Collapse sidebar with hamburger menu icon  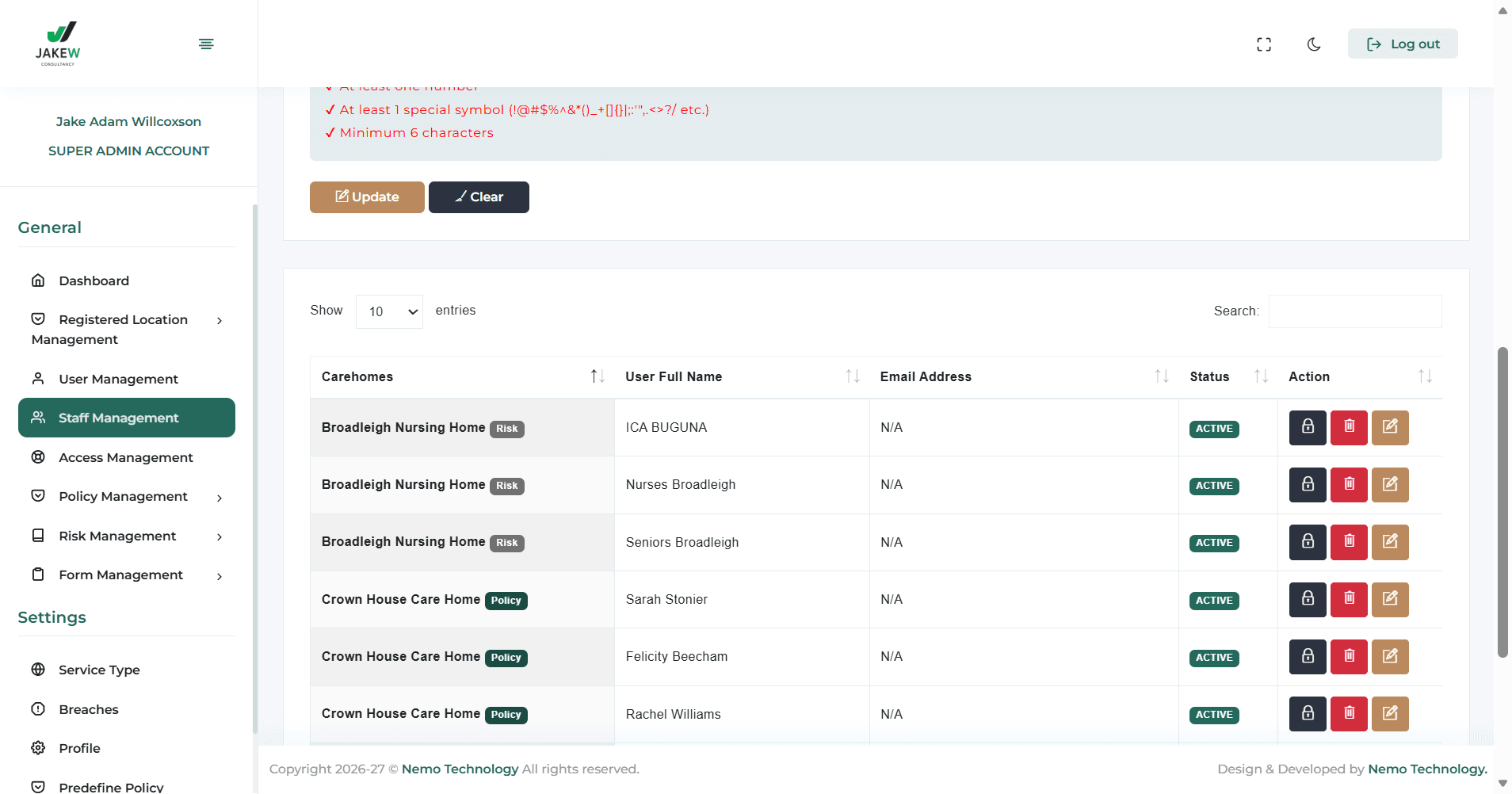[x=206, y=44]
